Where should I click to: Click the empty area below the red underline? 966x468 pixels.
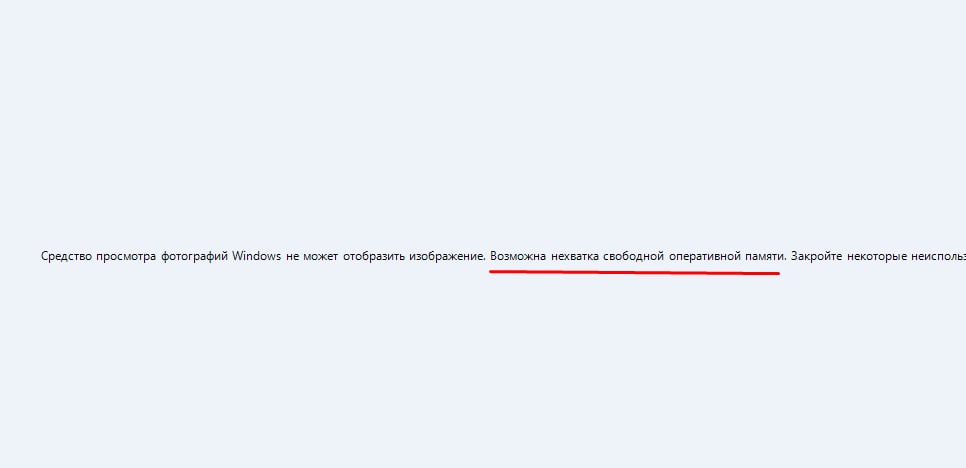pos(635,369)
